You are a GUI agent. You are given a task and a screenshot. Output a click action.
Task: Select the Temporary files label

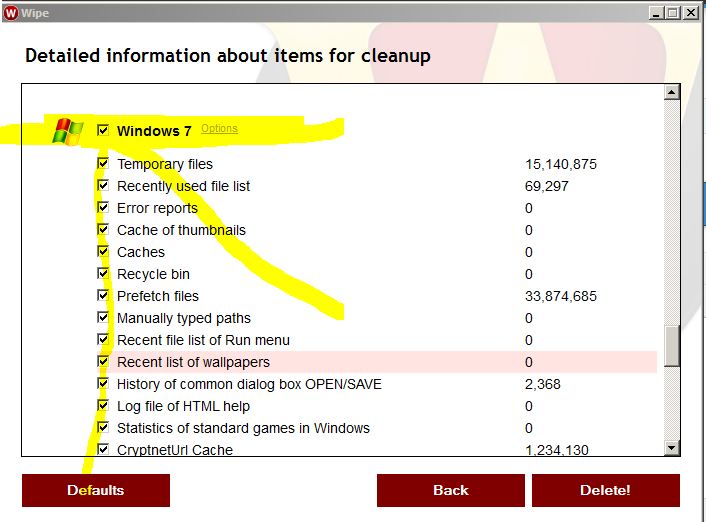click(165, 164)
